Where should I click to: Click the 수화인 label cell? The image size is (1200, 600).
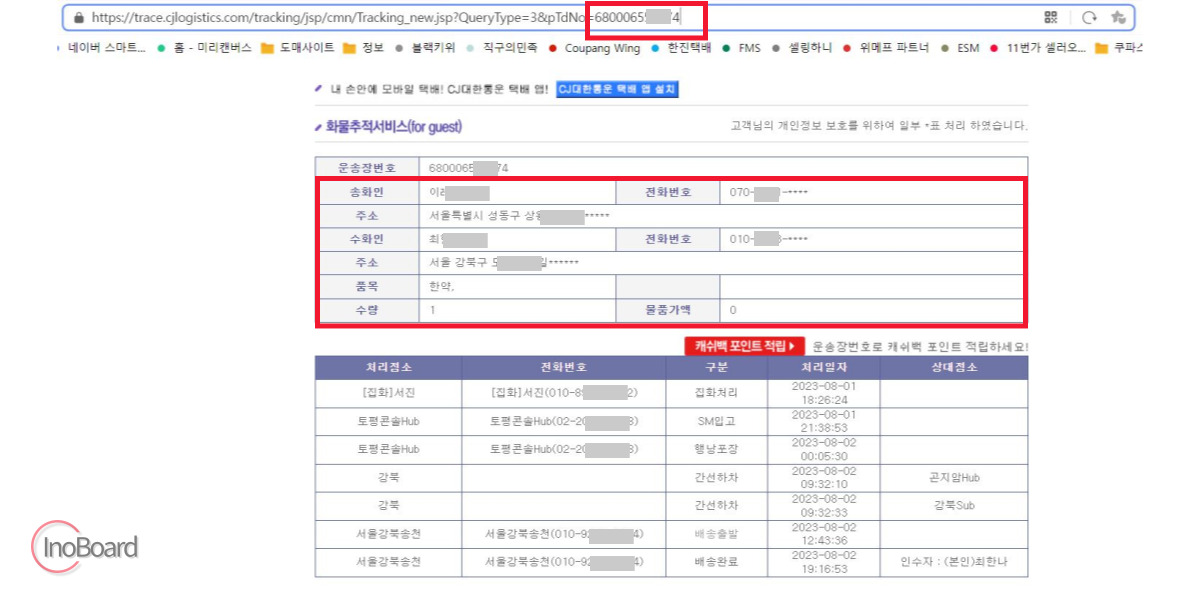[x=367, y=239]
